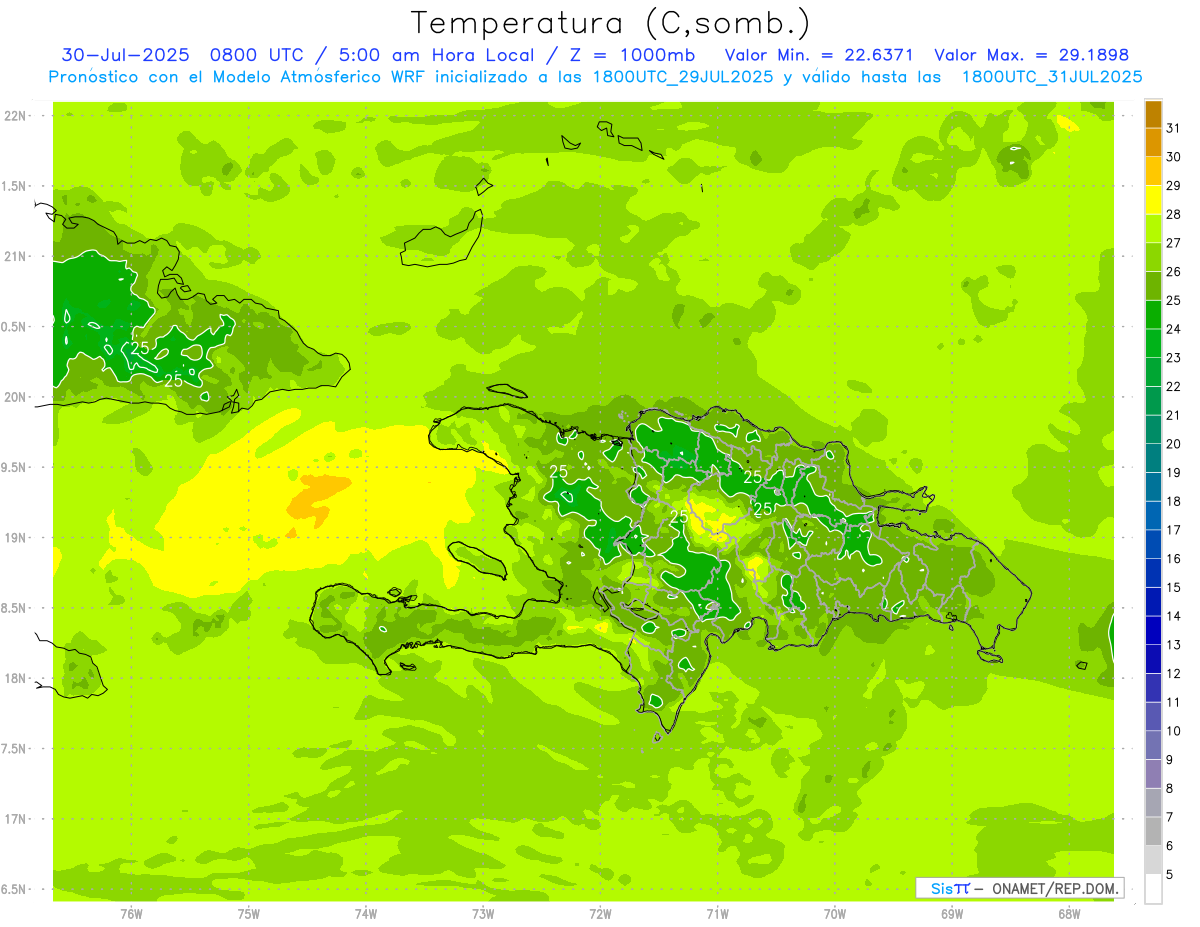Click the 'Valor Max. = 29.1898' value
Image resolution: width=1200 pixels, height=927 pixels.
click(1031, 55)
